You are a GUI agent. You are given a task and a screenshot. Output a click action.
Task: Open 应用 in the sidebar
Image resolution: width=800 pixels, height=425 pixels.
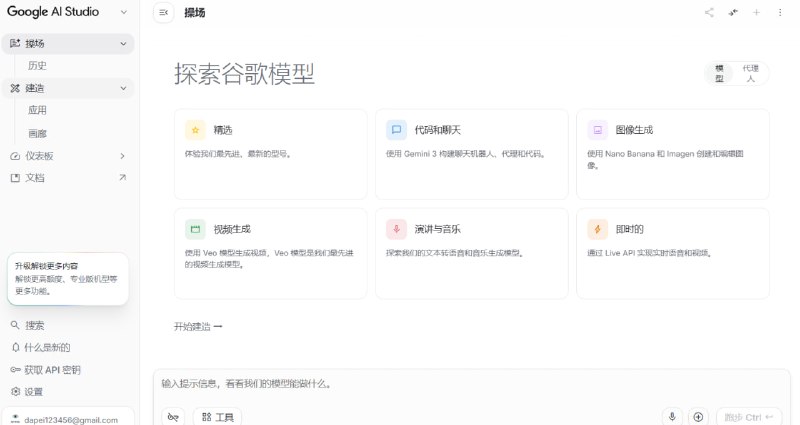(37, 110)
